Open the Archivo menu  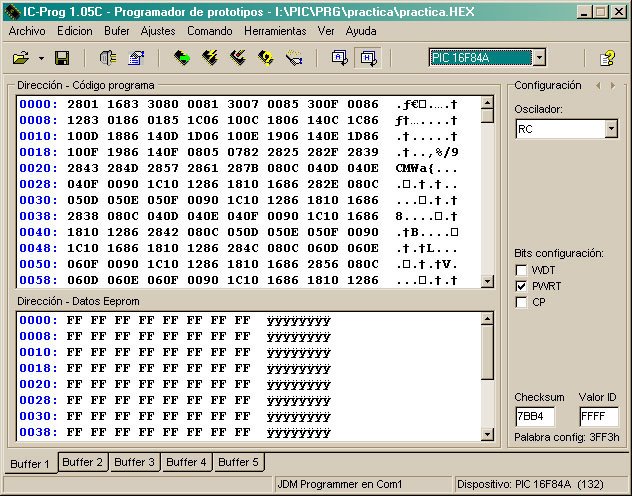(27, 31)
